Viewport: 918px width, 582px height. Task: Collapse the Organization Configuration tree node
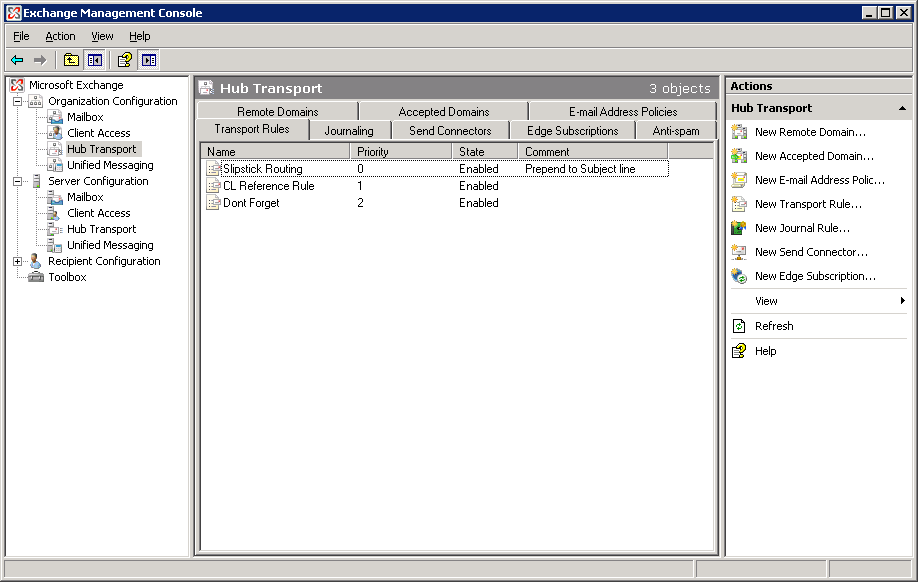tap(18, 101)
